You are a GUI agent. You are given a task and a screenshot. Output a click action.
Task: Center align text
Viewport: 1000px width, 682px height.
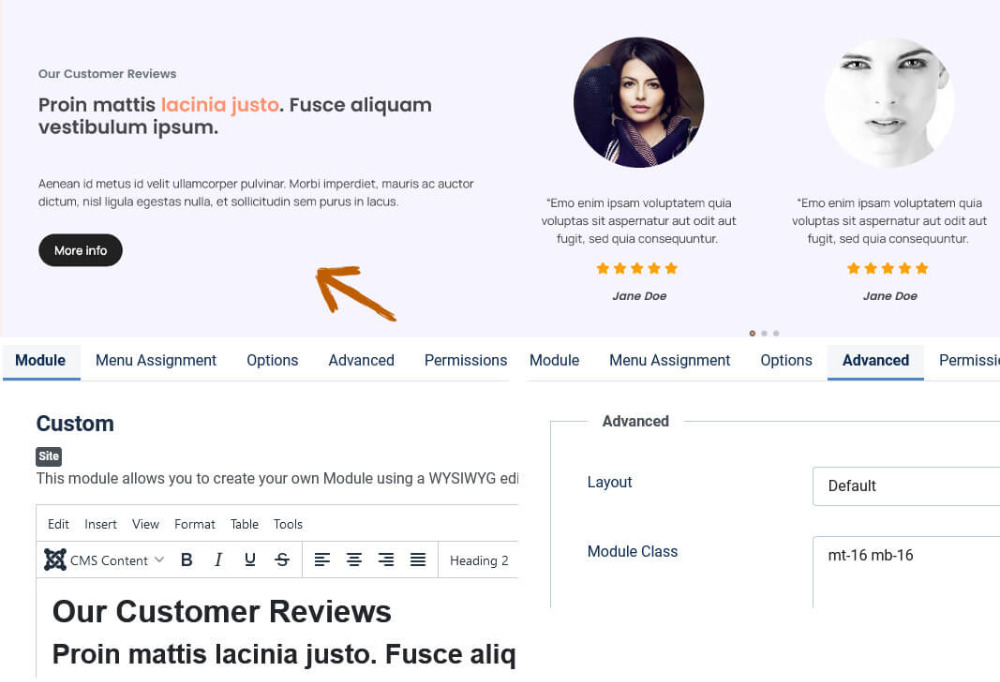354,560
